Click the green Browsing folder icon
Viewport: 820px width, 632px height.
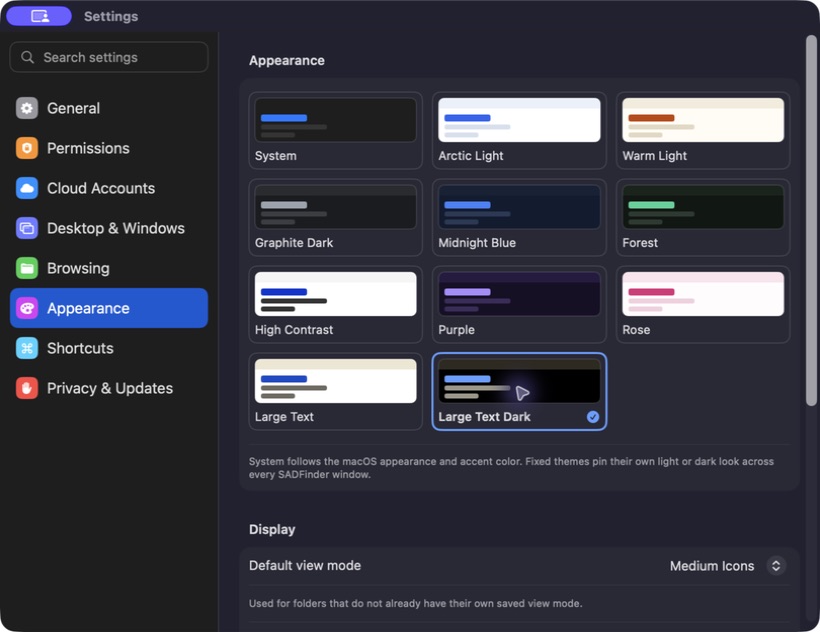(27, 268)
